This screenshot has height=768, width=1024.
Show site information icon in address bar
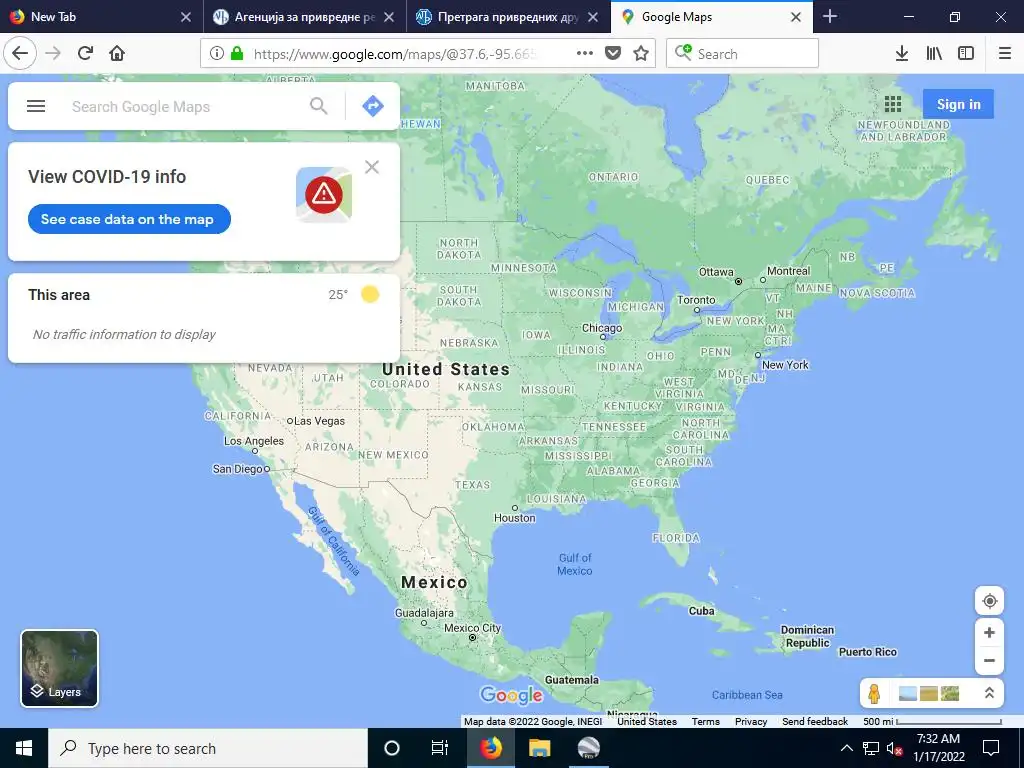[x=216, y=54]
